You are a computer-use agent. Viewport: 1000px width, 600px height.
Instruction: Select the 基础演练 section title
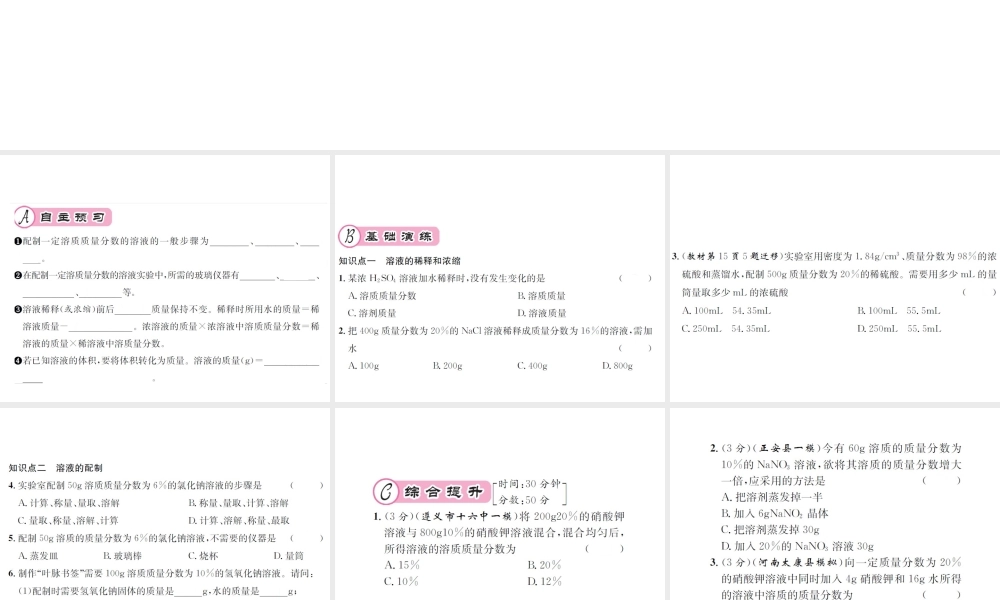tap(399, 237)
